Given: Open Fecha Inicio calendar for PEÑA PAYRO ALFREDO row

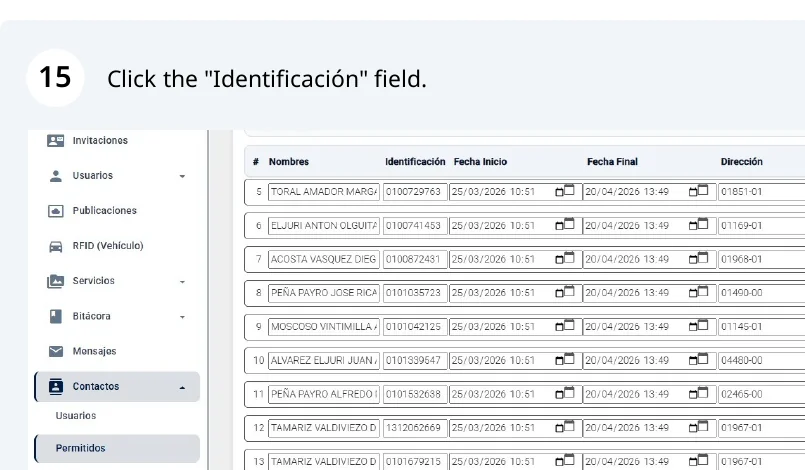Looking at the screenshot, I should (565, 393).
